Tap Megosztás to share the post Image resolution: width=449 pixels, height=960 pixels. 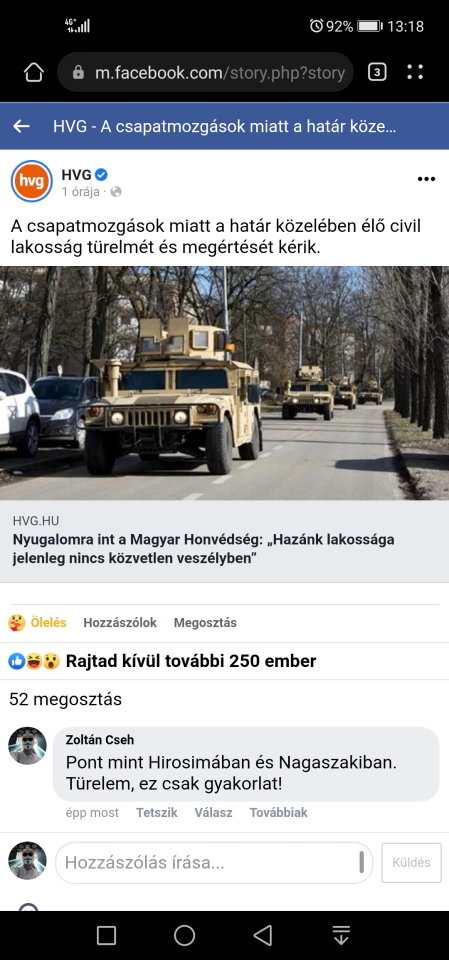205,623
